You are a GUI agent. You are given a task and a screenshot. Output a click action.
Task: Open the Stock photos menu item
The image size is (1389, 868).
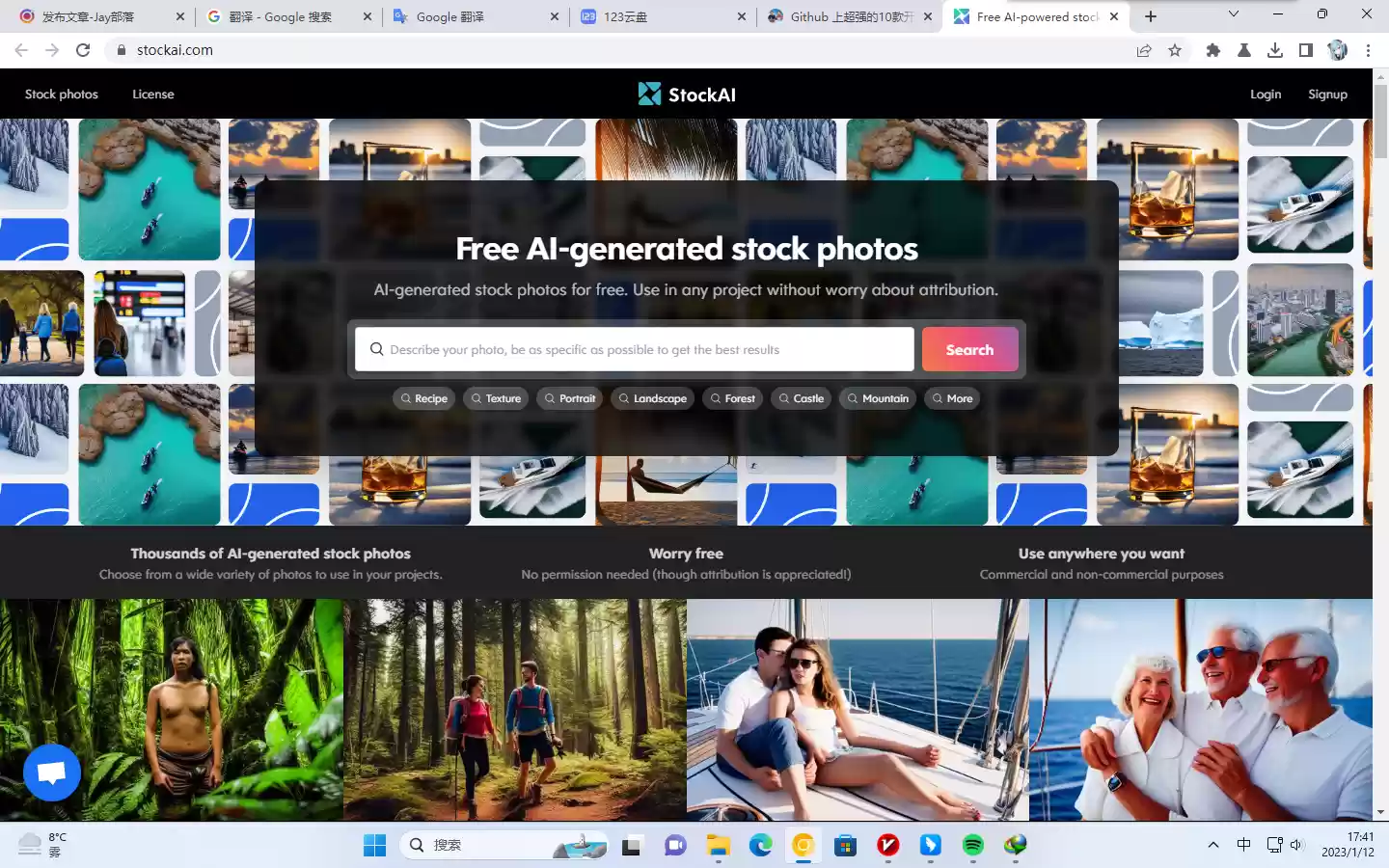coord(62,95)
